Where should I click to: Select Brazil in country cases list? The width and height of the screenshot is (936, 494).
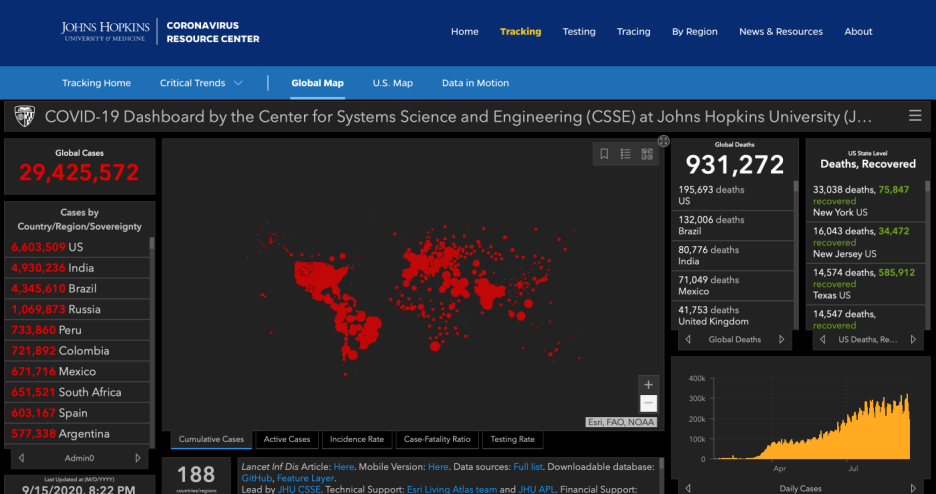click(x=77, y=289)
